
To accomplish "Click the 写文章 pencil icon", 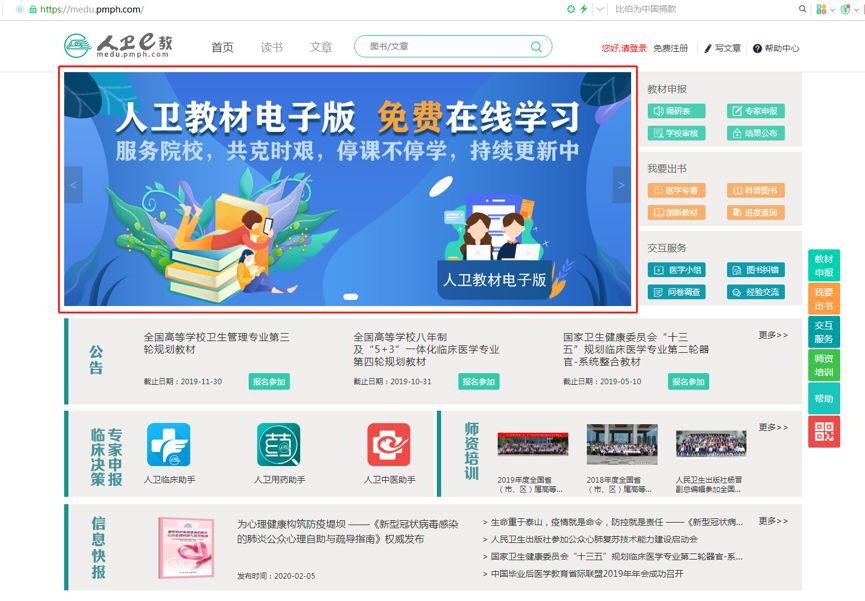I will click(708, 48).
